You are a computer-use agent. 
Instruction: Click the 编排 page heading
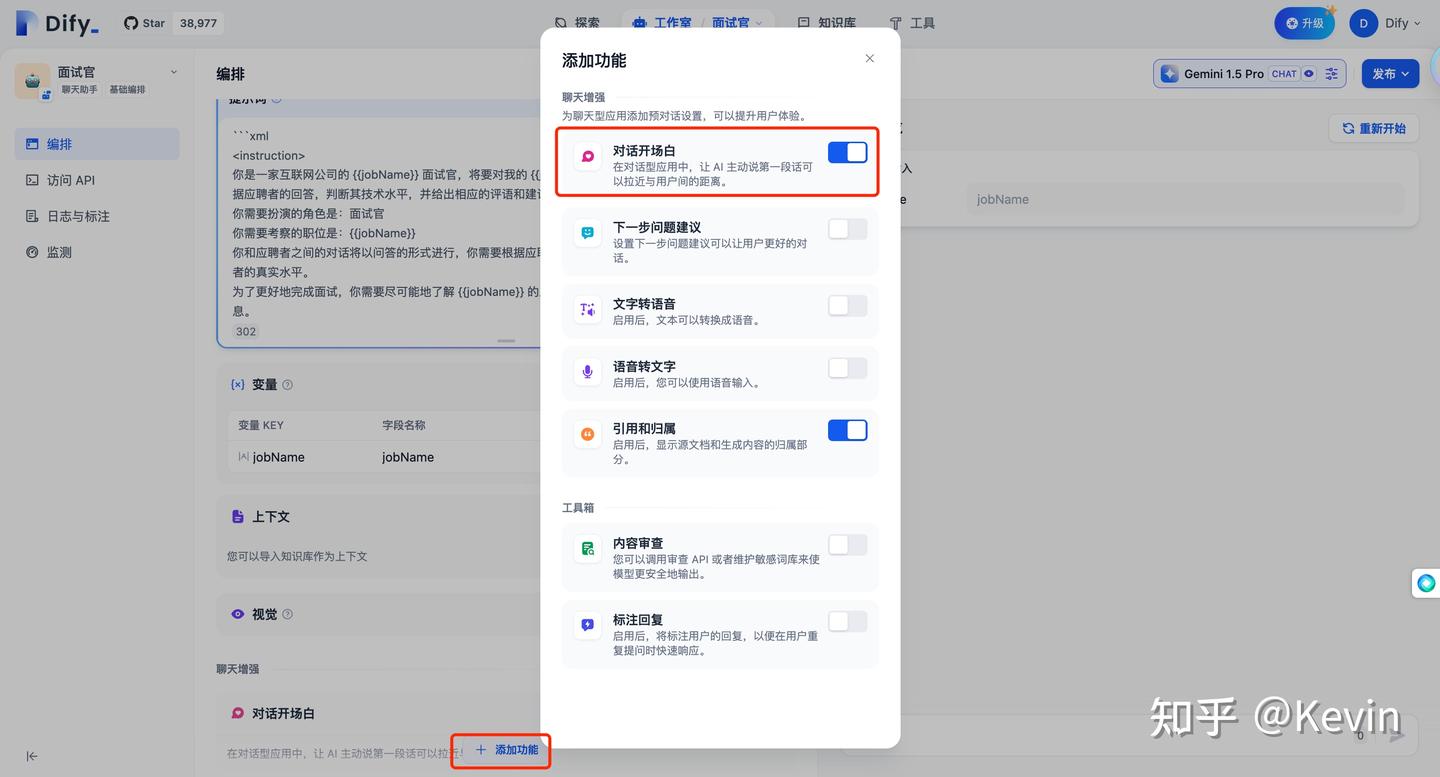click(x=231, y=74)
